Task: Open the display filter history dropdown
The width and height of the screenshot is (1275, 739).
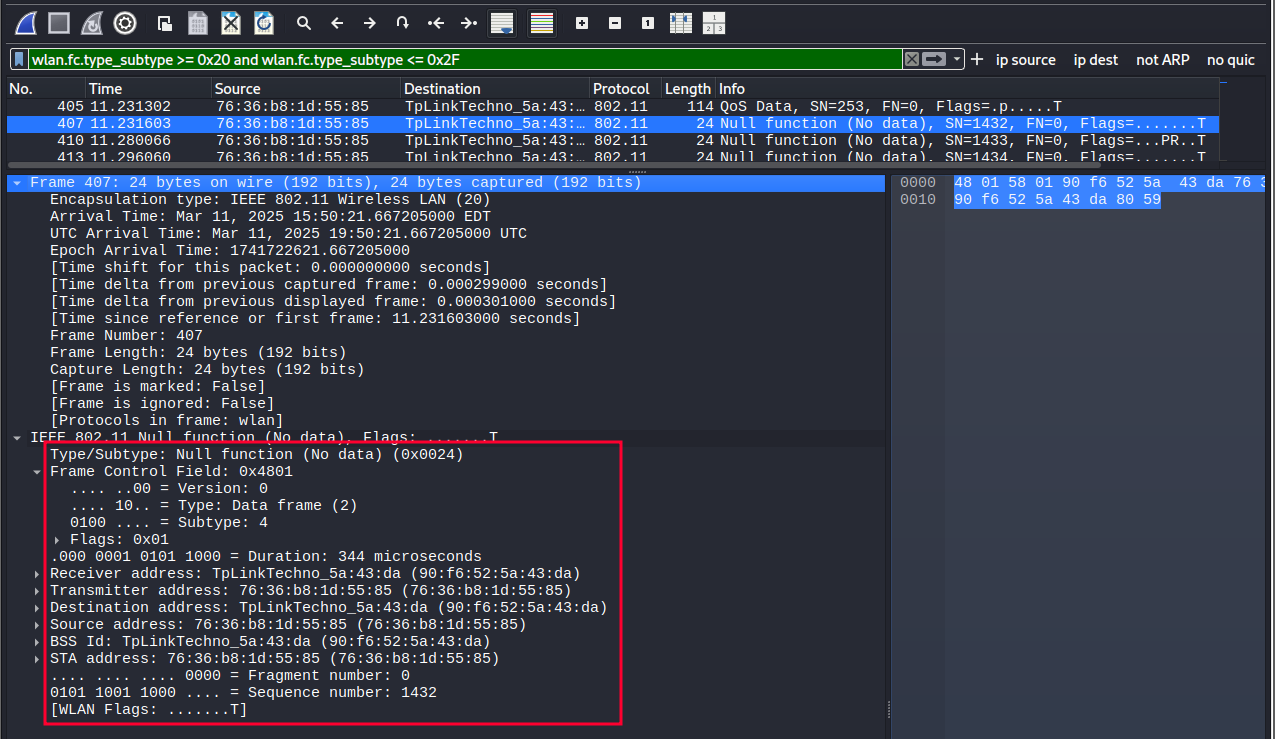Action: tap(958, 60)
